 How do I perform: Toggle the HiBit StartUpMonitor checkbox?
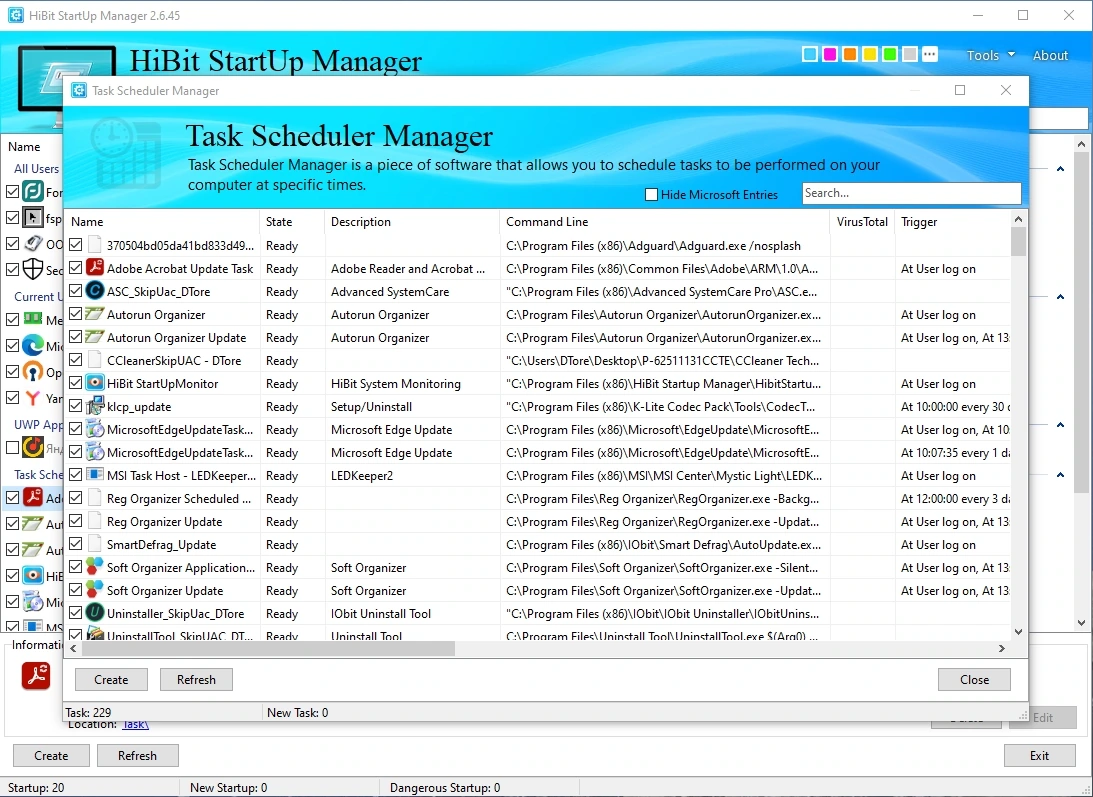tap(75, 383)
